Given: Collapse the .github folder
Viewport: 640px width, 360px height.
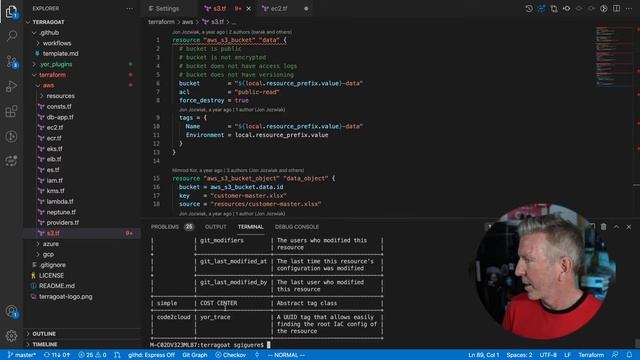Looking at the screenshot, I should click(82, 33).
